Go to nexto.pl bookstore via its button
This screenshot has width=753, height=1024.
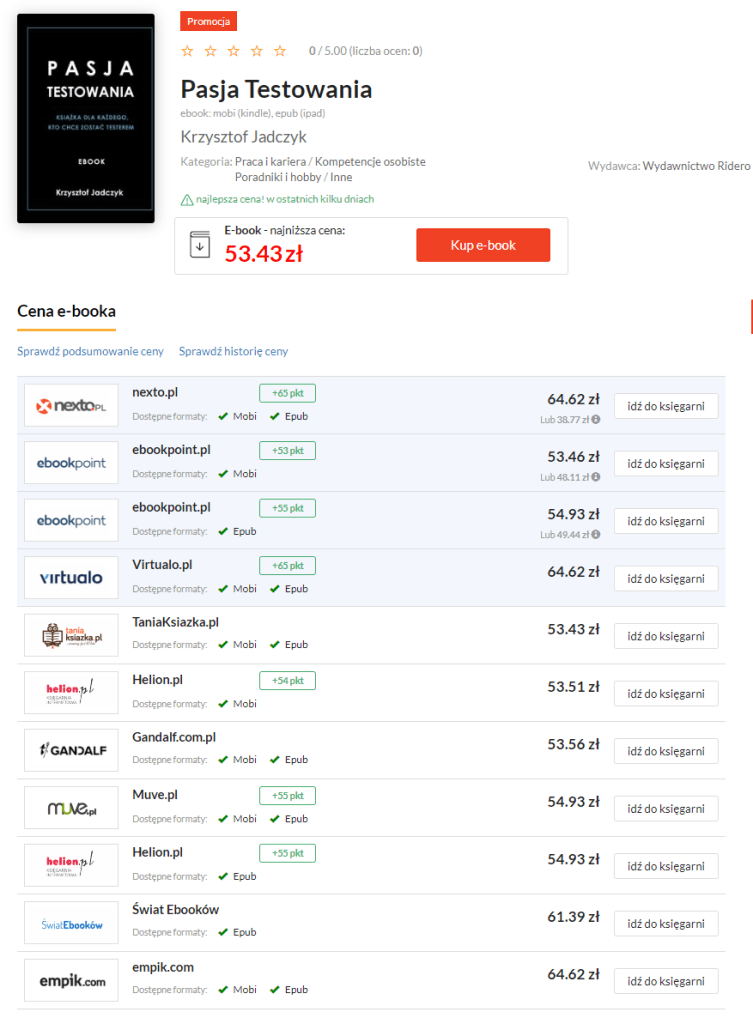[665, 406]
